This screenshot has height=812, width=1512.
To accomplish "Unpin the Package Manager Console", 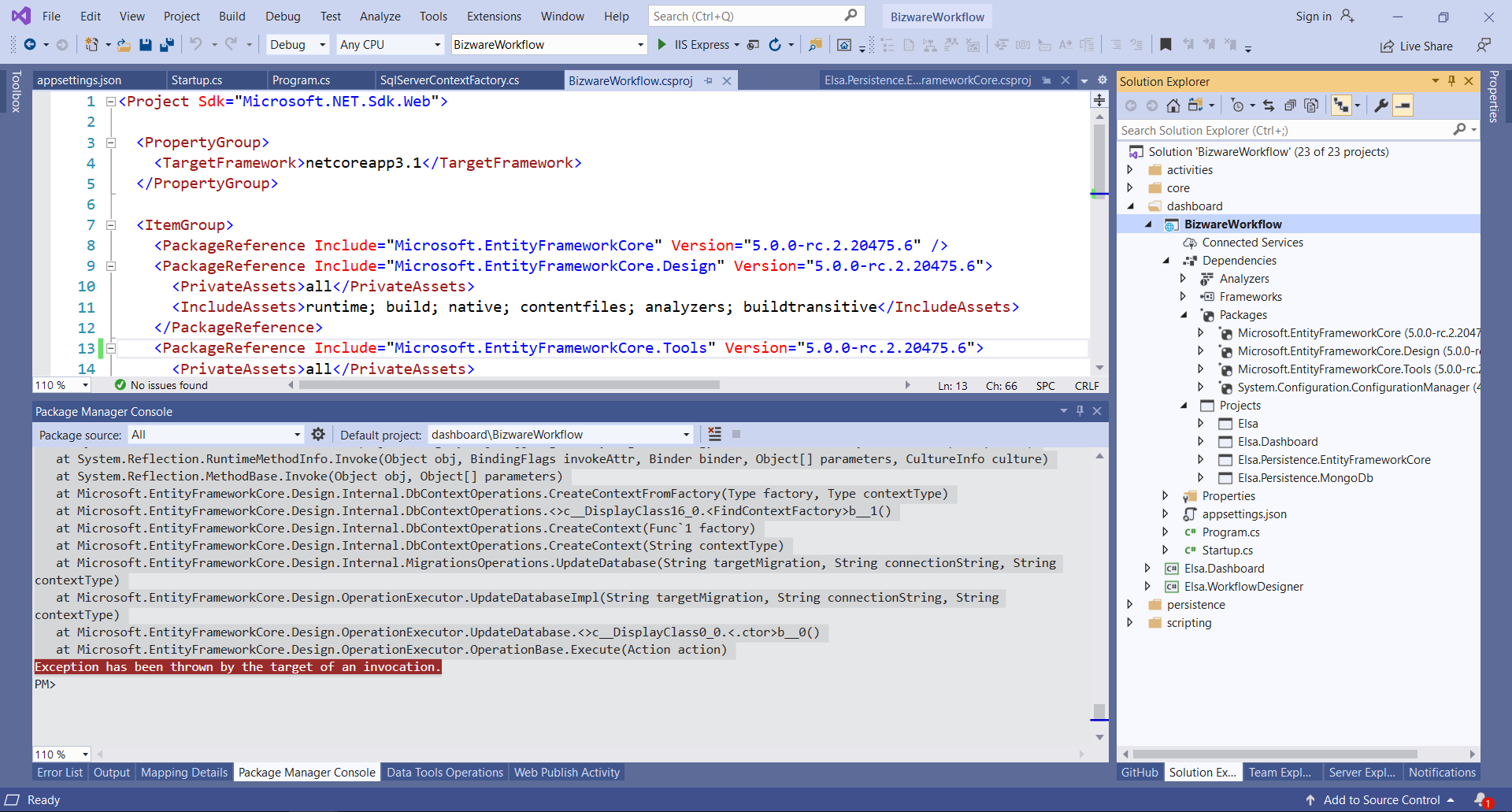I will click(1080, 410).
